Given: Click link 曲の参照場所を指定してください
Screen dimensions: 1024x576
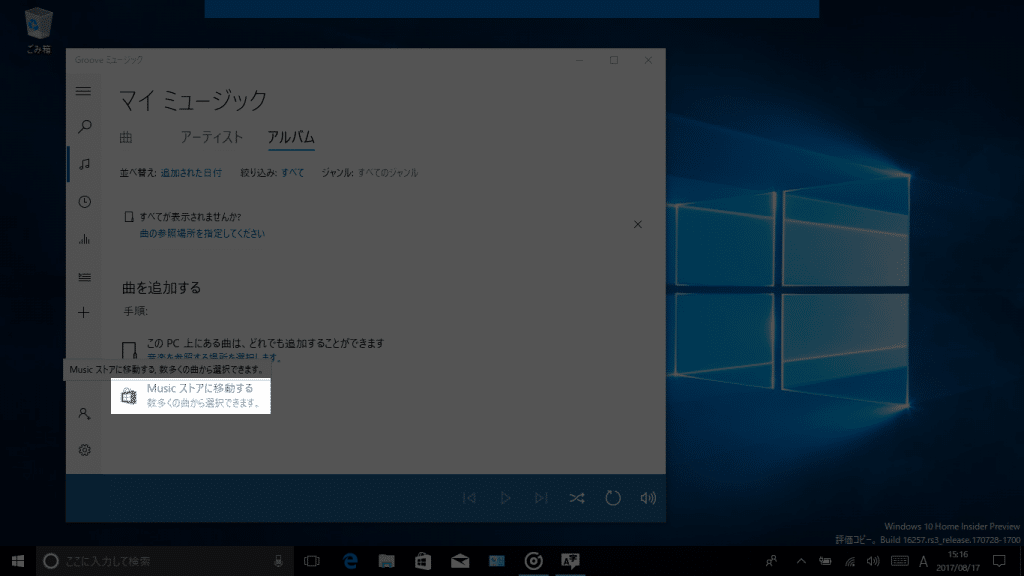Looking at the screenshot, I should [x=202, y=234].
